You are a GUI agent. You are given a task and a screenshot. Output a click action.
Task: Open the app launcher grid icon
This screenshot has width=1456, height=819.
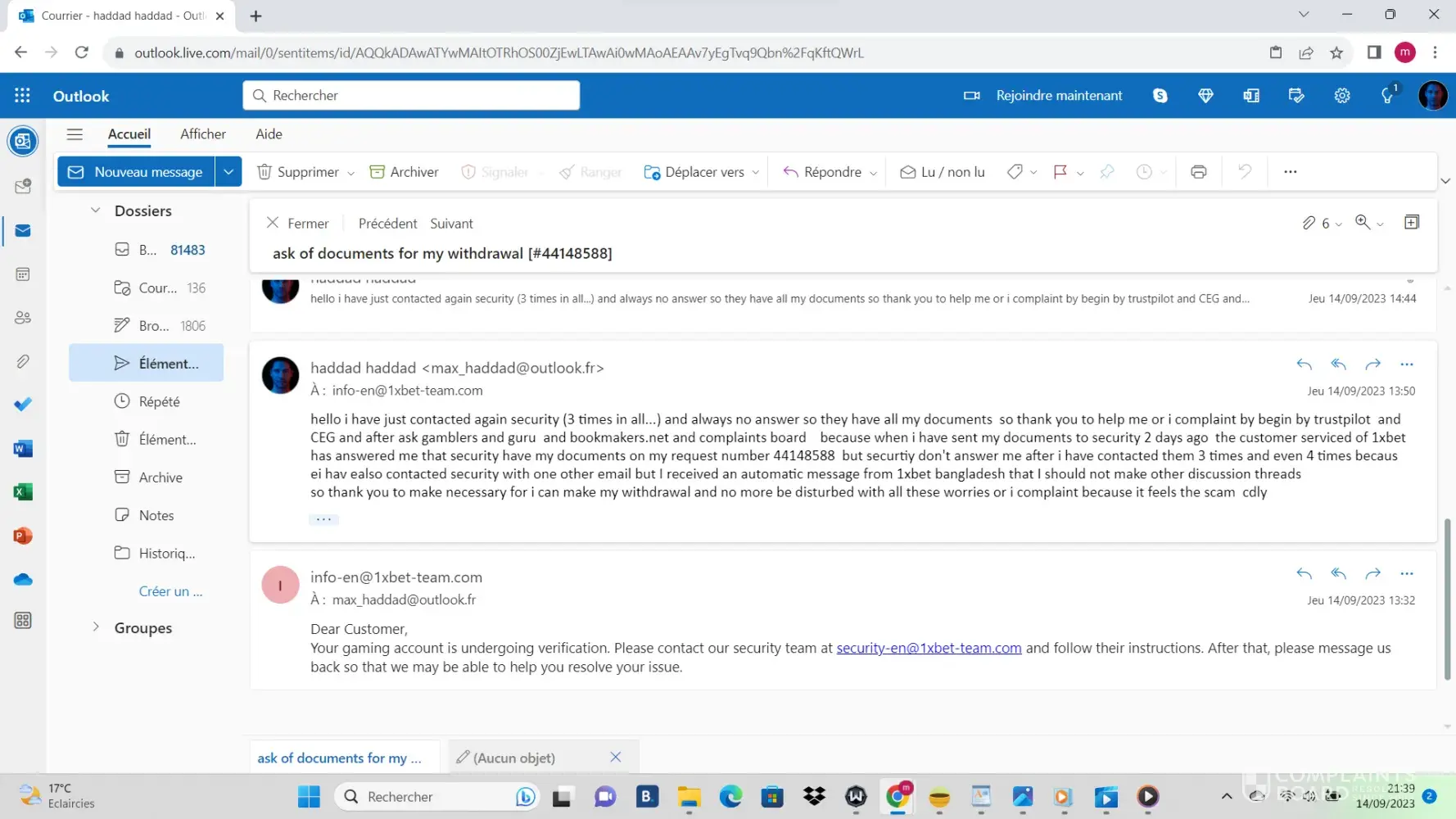pos(22,96)
